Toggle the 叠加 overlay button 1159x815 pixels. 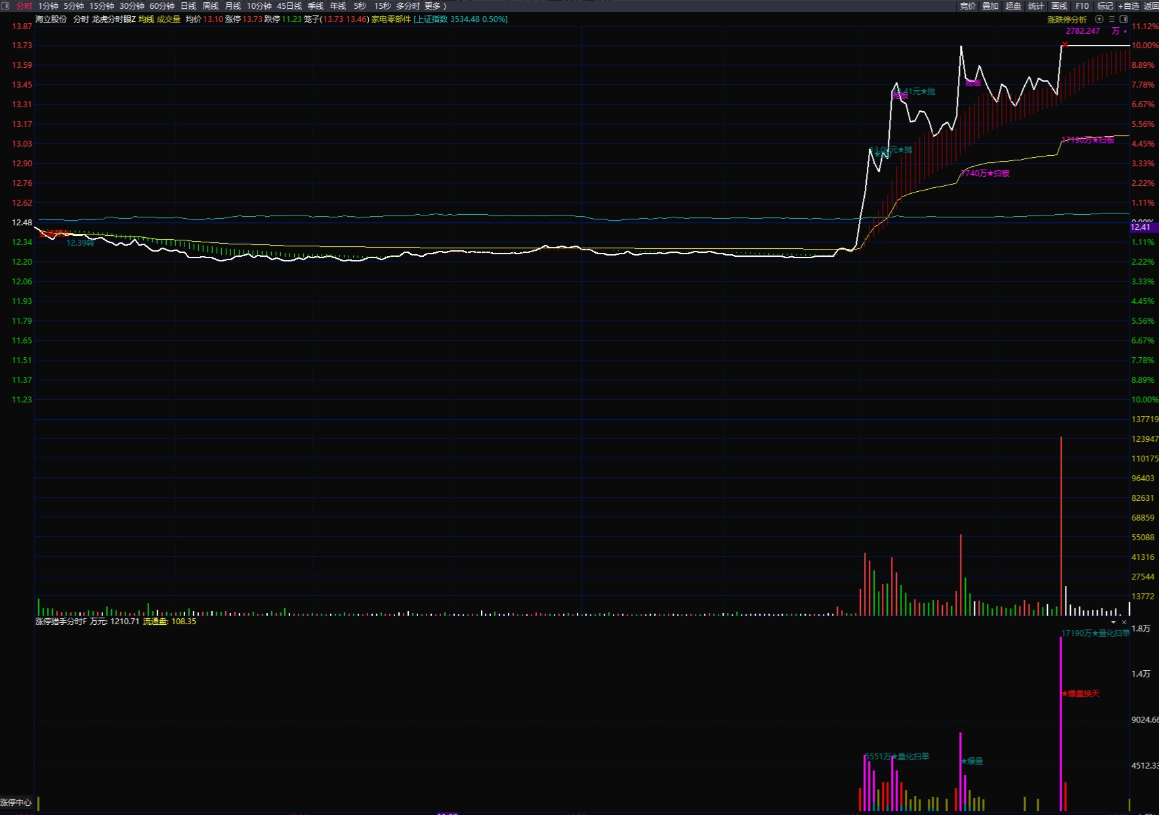(x=990, y=5)
